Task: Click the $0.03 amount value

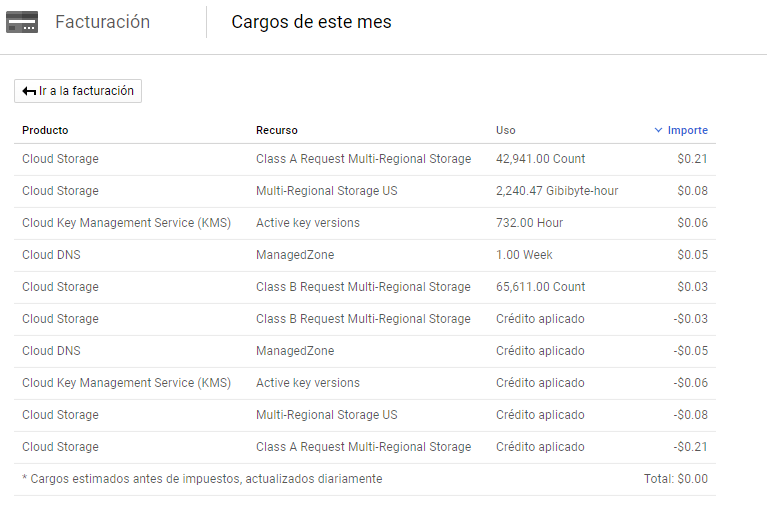Action: tap(692, 287)
